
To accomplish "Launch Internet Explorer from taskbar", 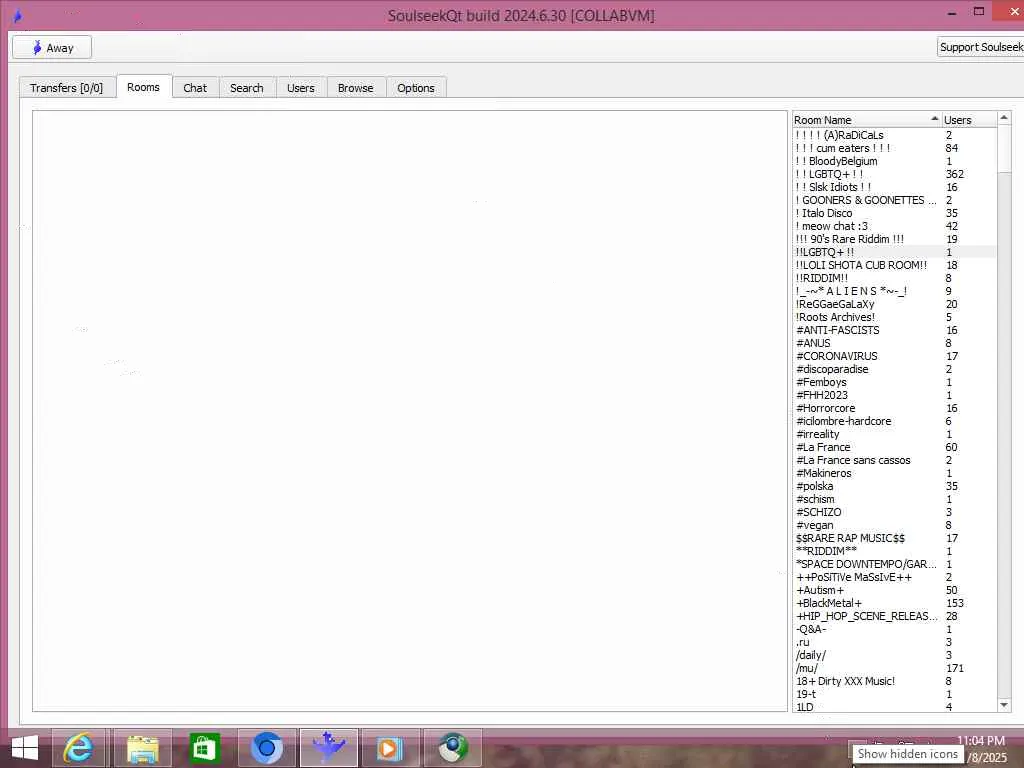I will click(79, 748).
